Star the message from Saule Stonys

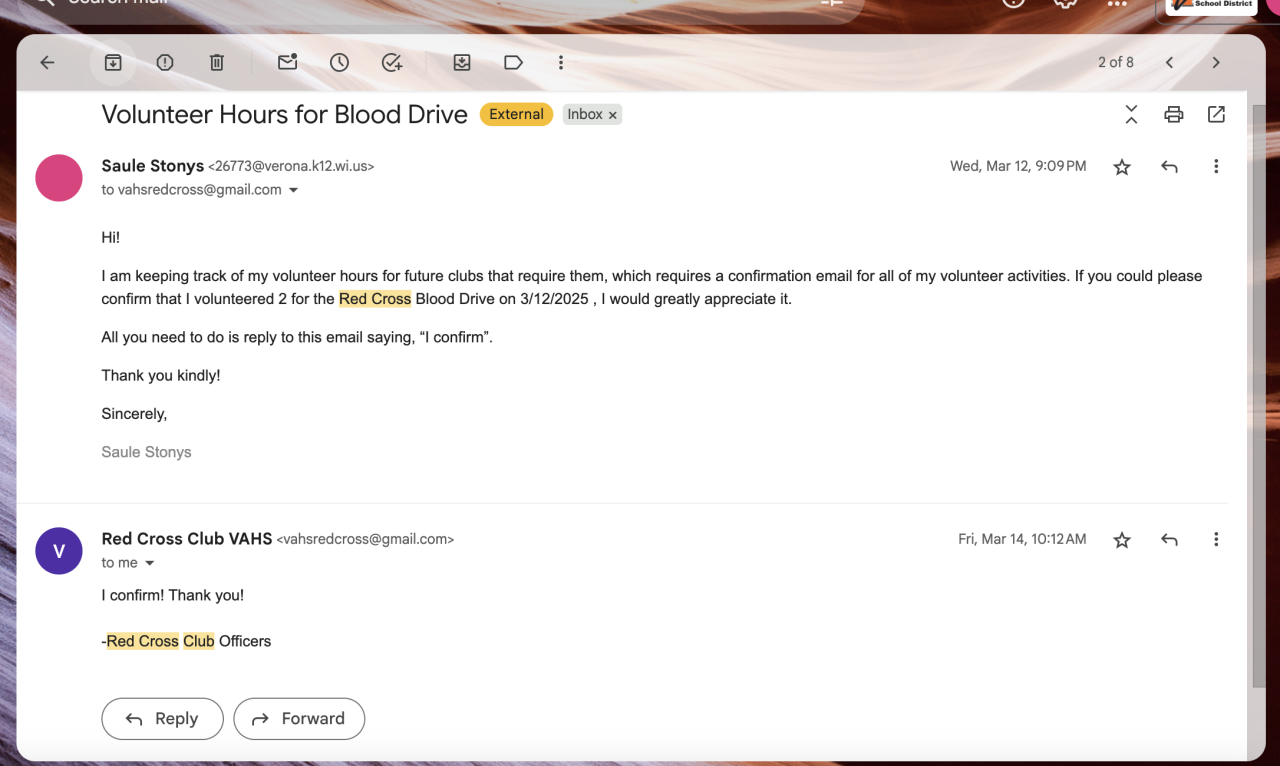pos(1122,167)
